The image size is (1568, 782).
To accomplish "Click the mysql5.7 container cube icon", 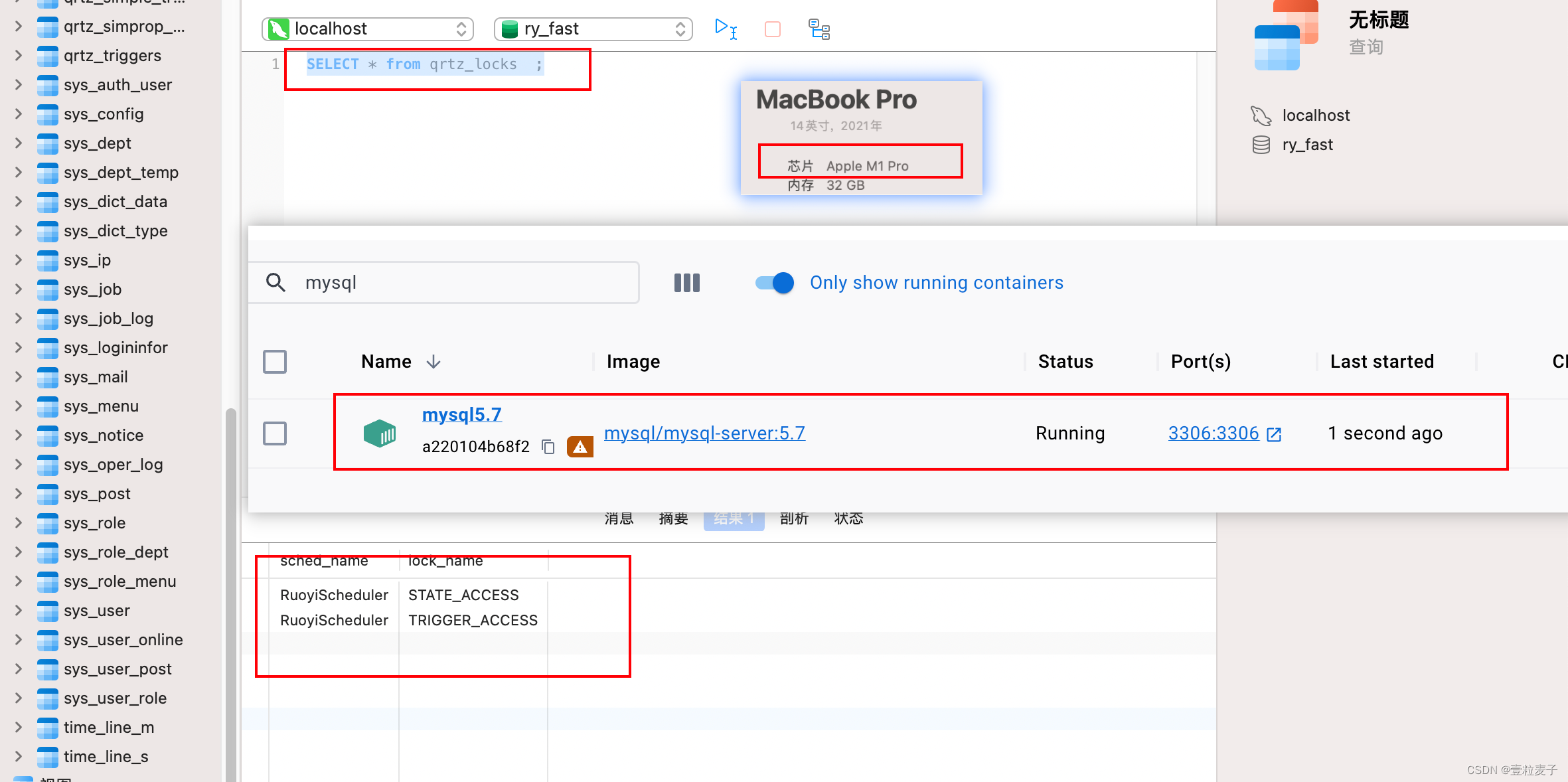I will click(x=380, y=433).
